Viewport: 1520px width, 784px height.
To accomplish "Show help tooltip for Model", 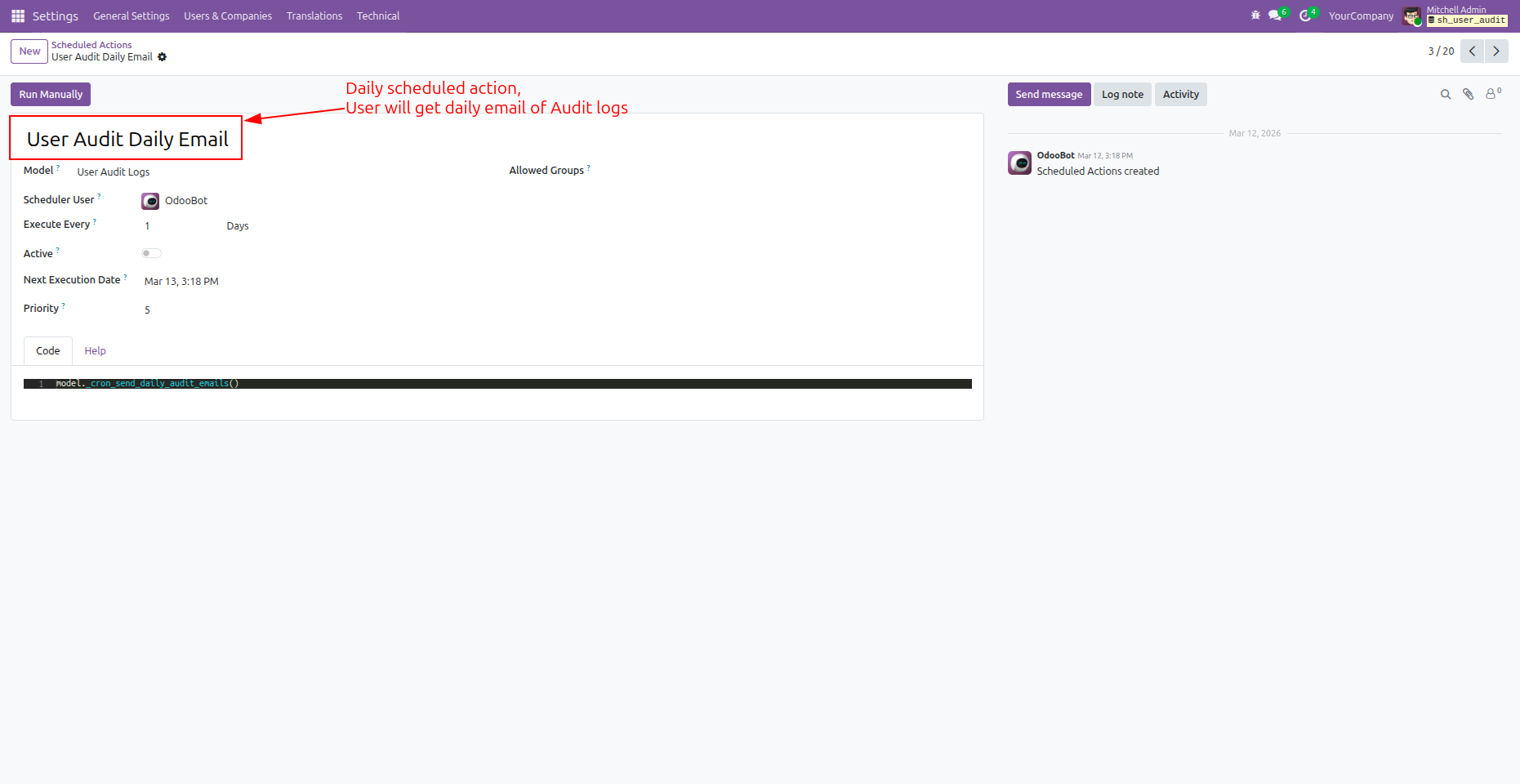I will point(58,167).
